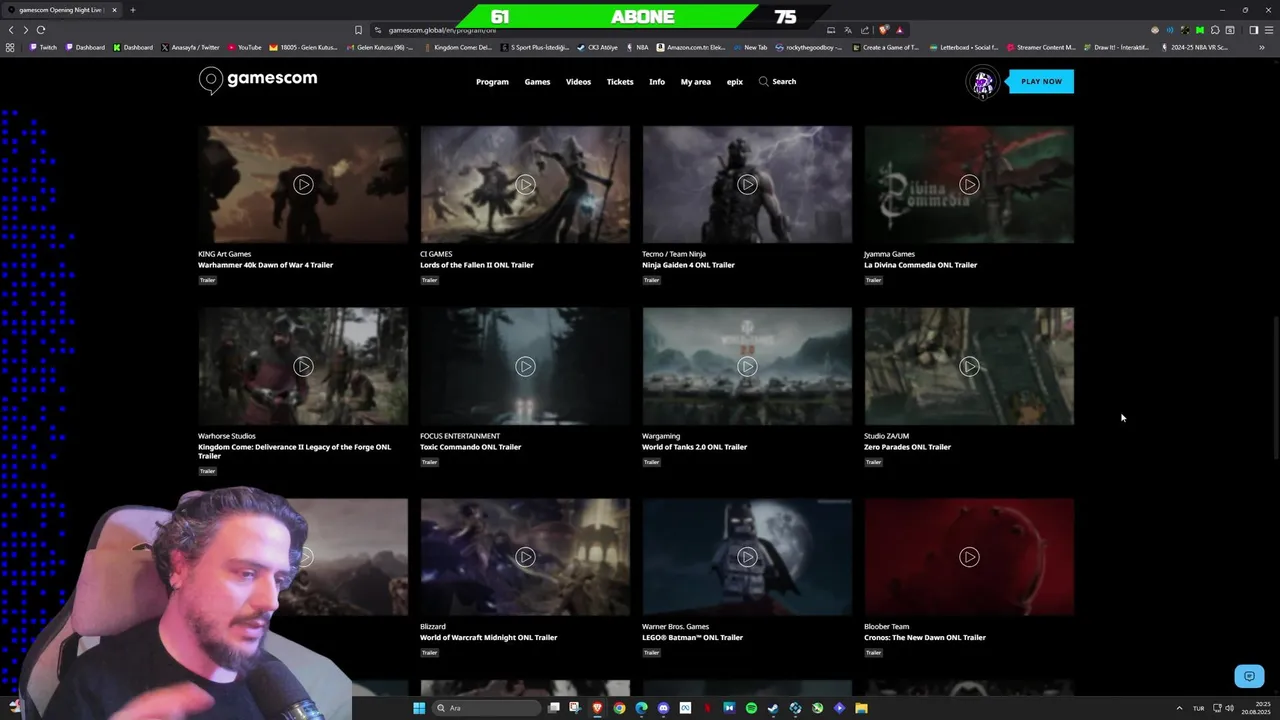Screen dimensions: 1280x720
Task: Open Google Chrome from the taskbar
Action: 619,708
